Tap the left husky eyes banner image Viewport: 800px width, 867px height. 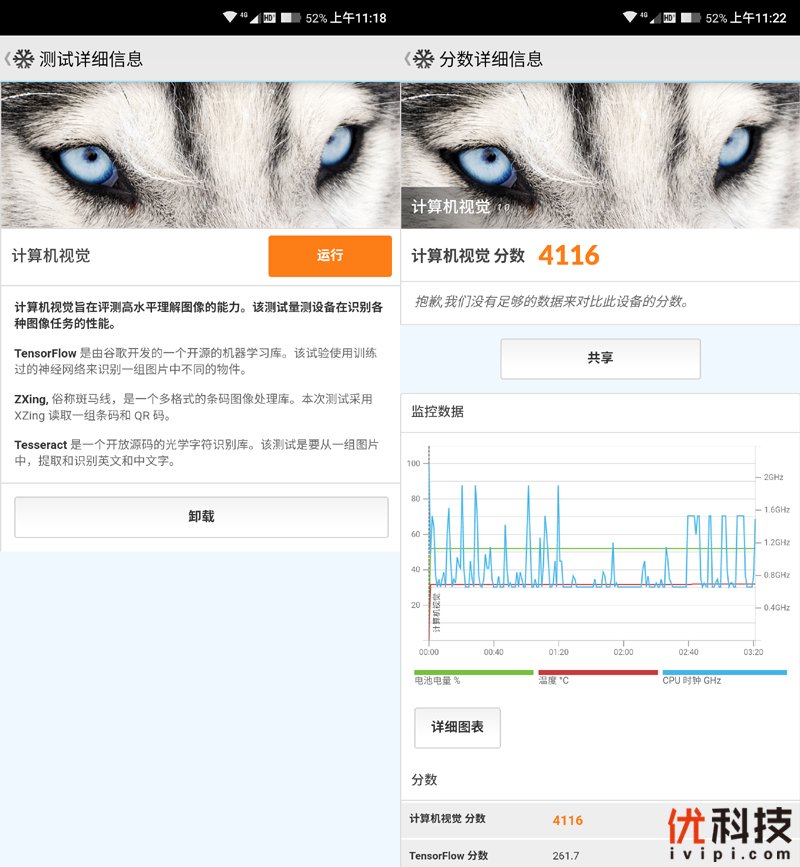200,155
